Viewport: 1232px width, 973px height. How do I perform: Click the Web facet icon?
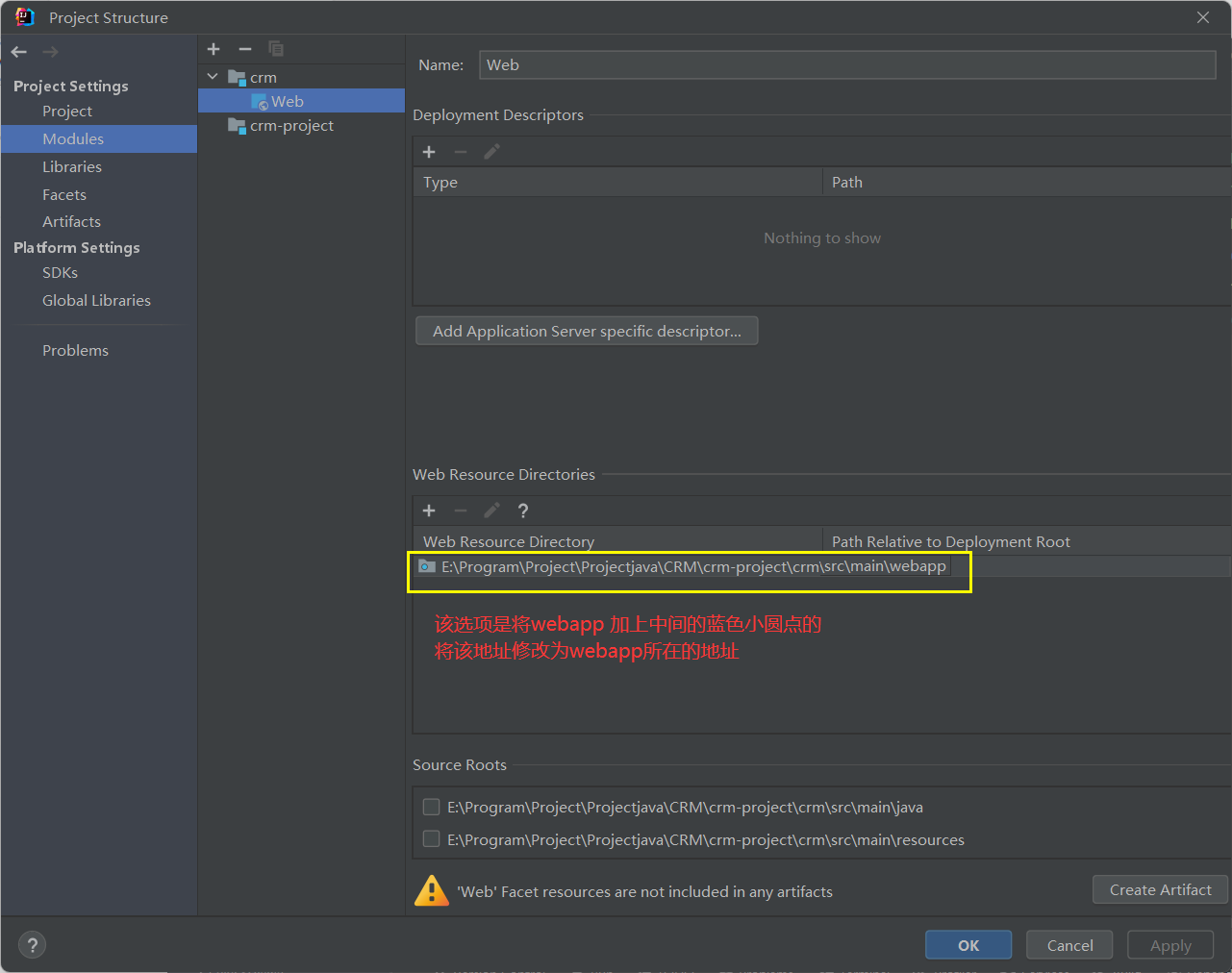pos(260,102)
